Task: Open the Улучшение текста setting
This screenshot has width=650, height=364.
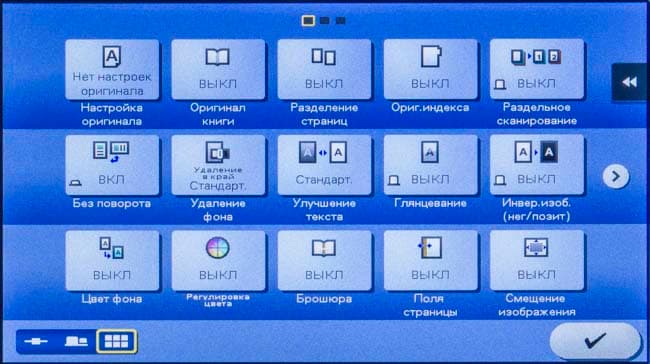Action: pos(324,165)
